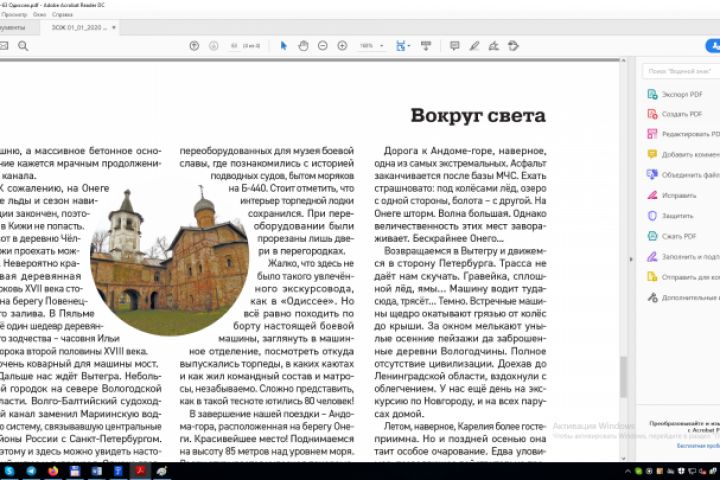Open the Просмотр menu

click(x=14, y=15)
